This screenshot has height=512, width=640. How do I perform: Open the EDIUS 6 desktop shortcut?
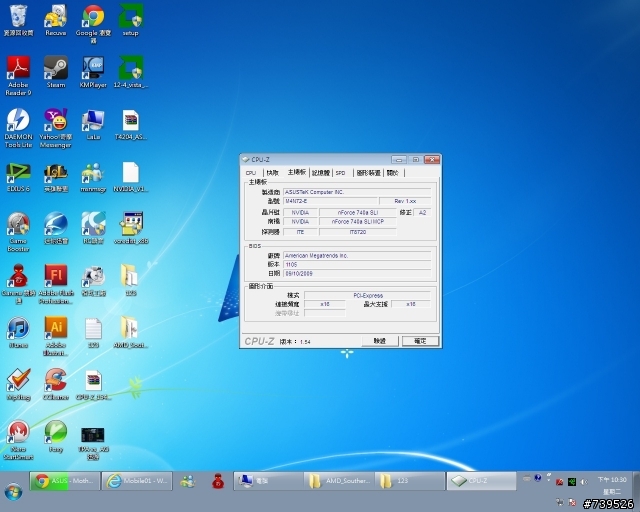click(18, 177)
